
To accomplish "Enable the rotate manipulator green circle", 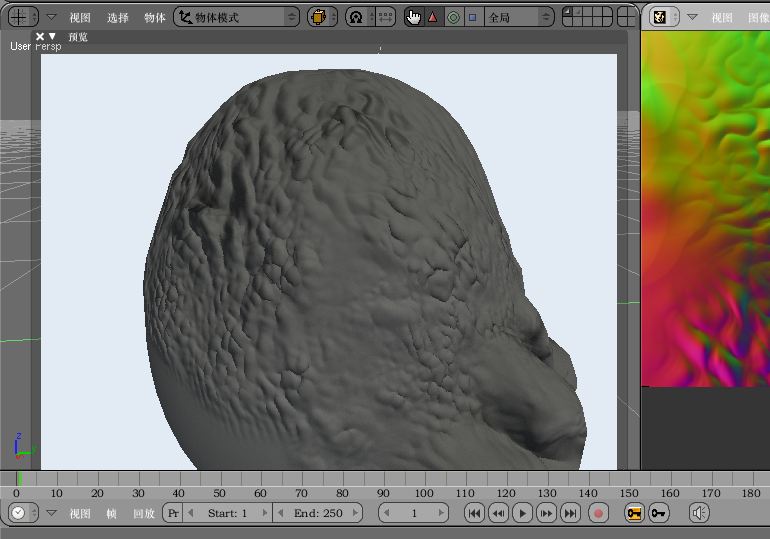I will [x=453, y=17].
